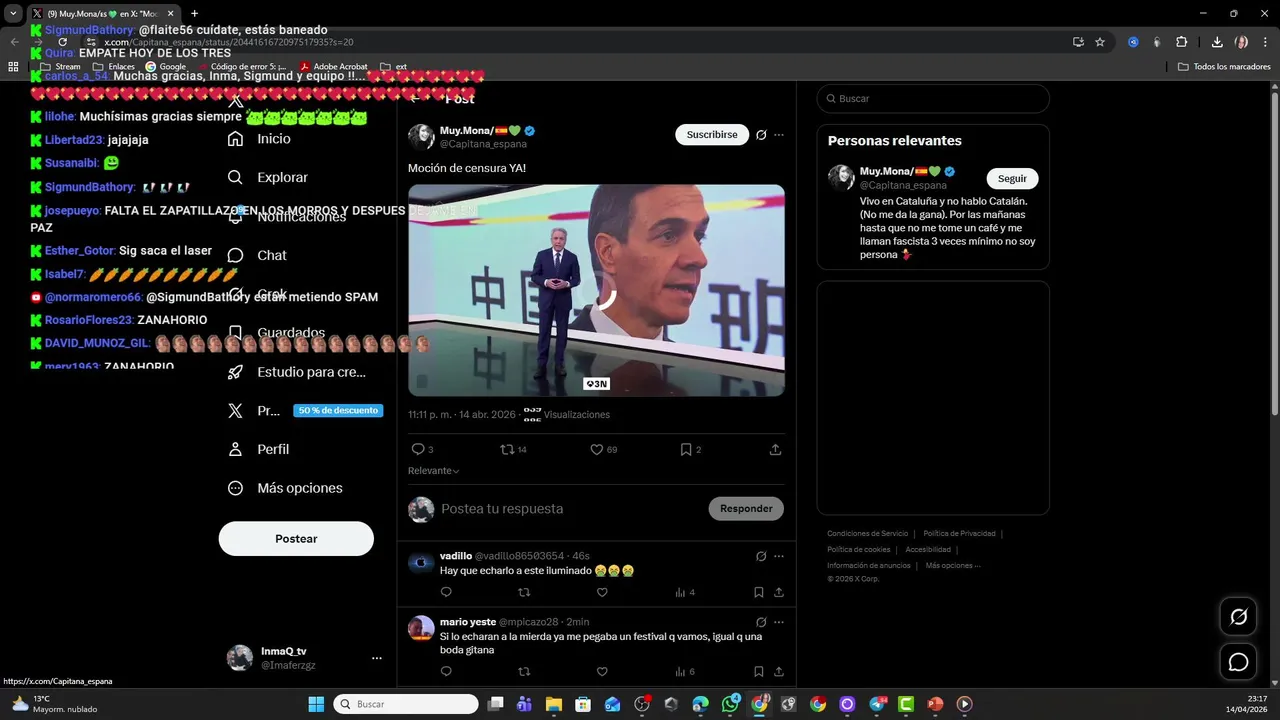Bookmark the post with the bookmark icon showing 2
The height and width of the screenshot is (720, 1280).
point(686,450)
